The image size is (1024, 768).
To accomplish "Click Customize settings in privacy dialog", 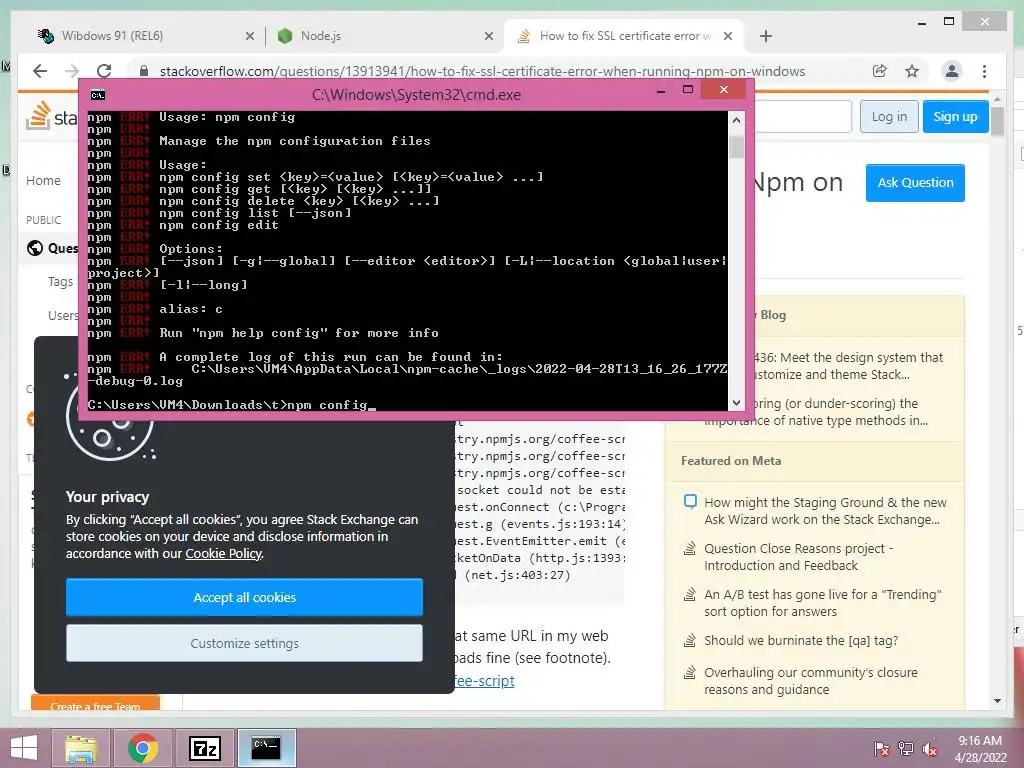I will pyautogui.click(x=244, y=643).
